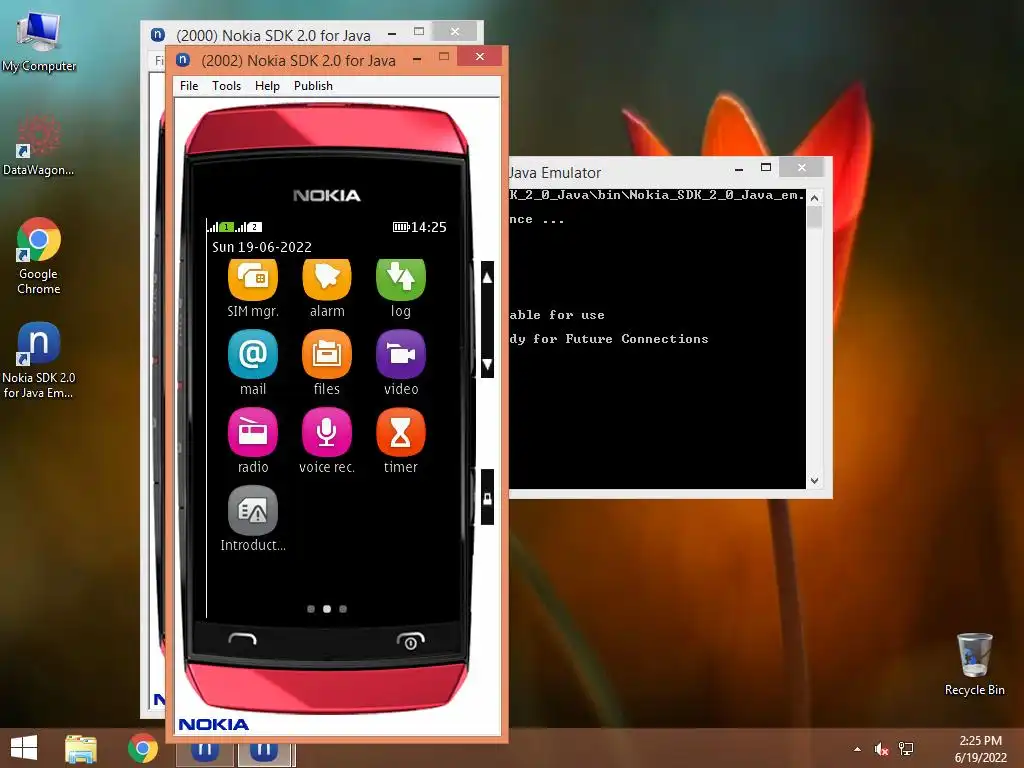Open the SIM mgr. app on the phone
The image size is (1024, 768).
[253, 279]
